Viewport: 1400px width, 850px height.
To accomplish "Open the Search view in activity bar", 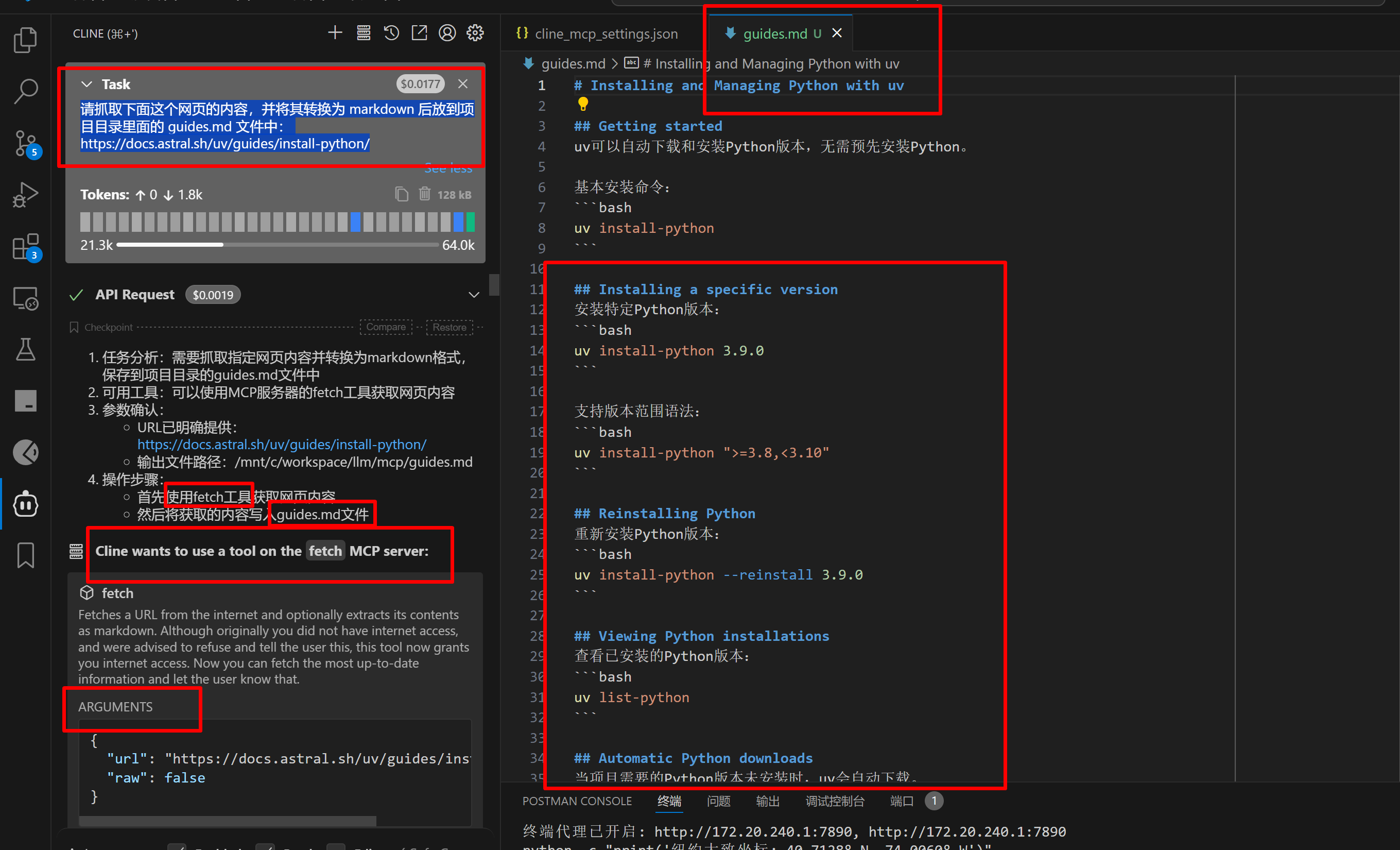I will 25,91.
